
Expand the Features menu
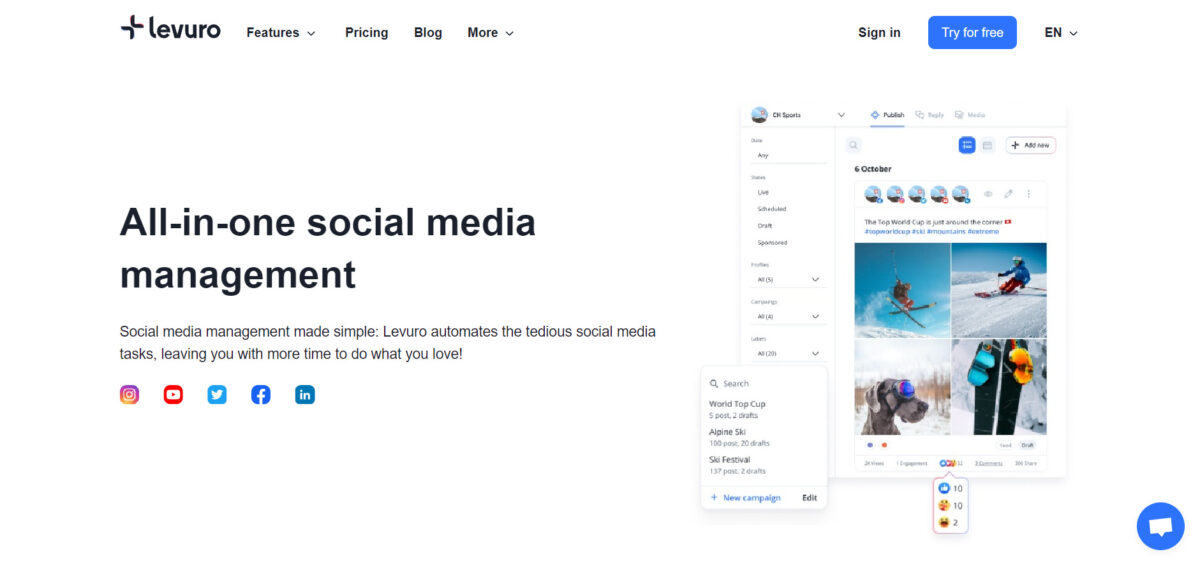pyautogui.click(x=281, y=32)
